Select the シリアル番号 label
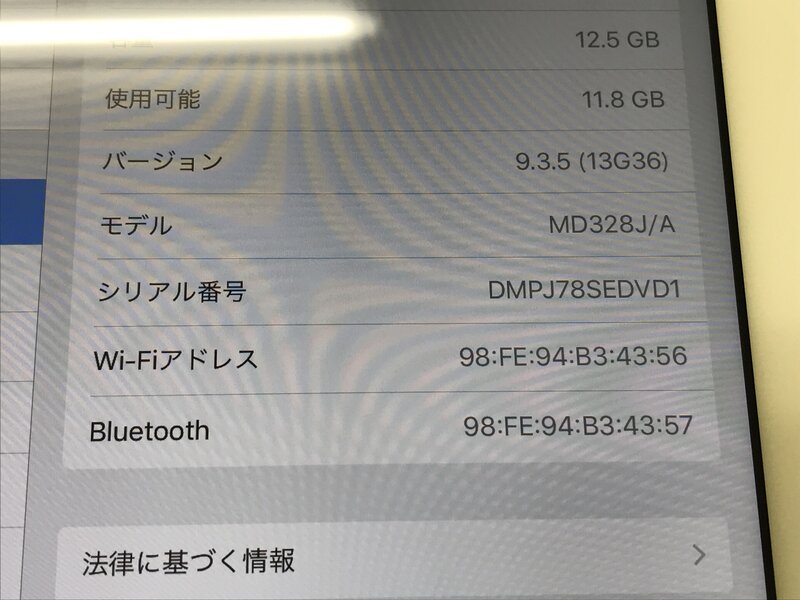Image resolution: width=800 pixels, height=600 pixels. click(x=172, y=292)
